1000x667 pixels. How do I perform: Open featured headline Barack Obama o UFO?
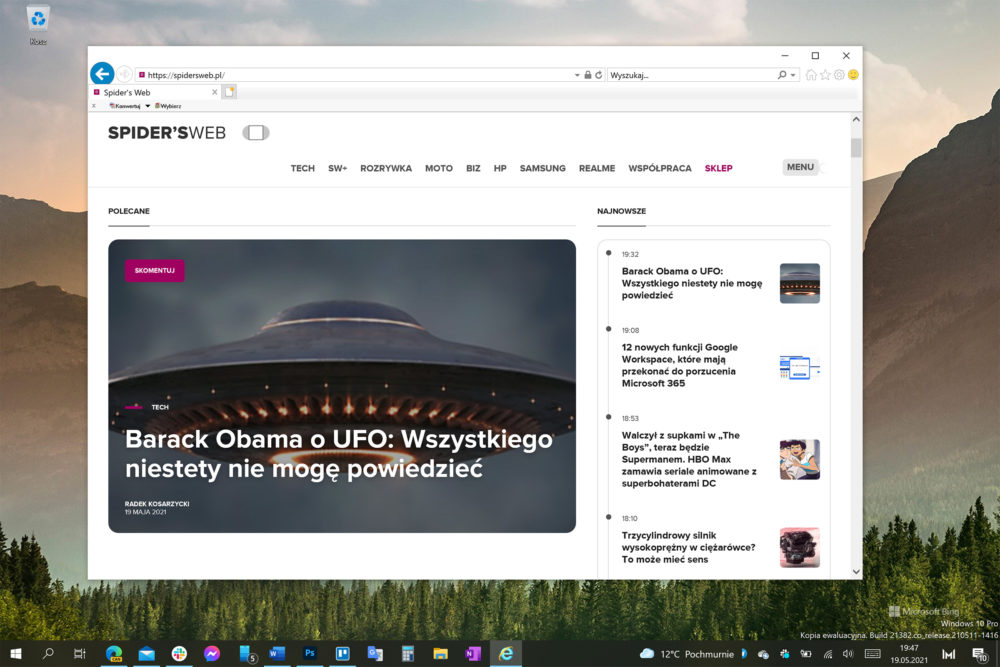(x=339, y=453)
